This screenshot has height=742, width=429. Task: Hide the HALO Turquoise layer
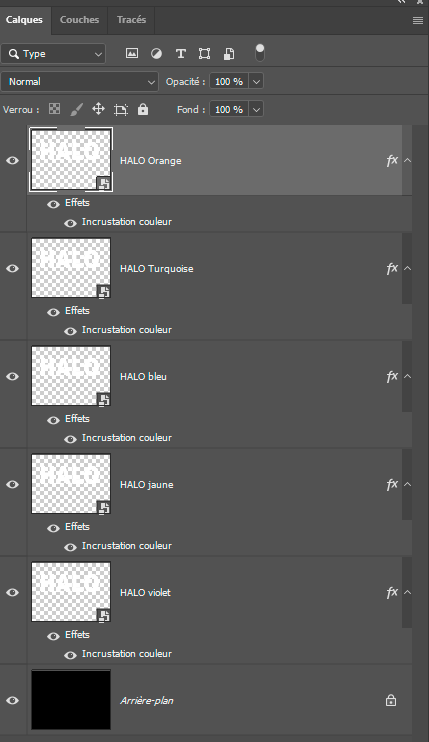13,268
